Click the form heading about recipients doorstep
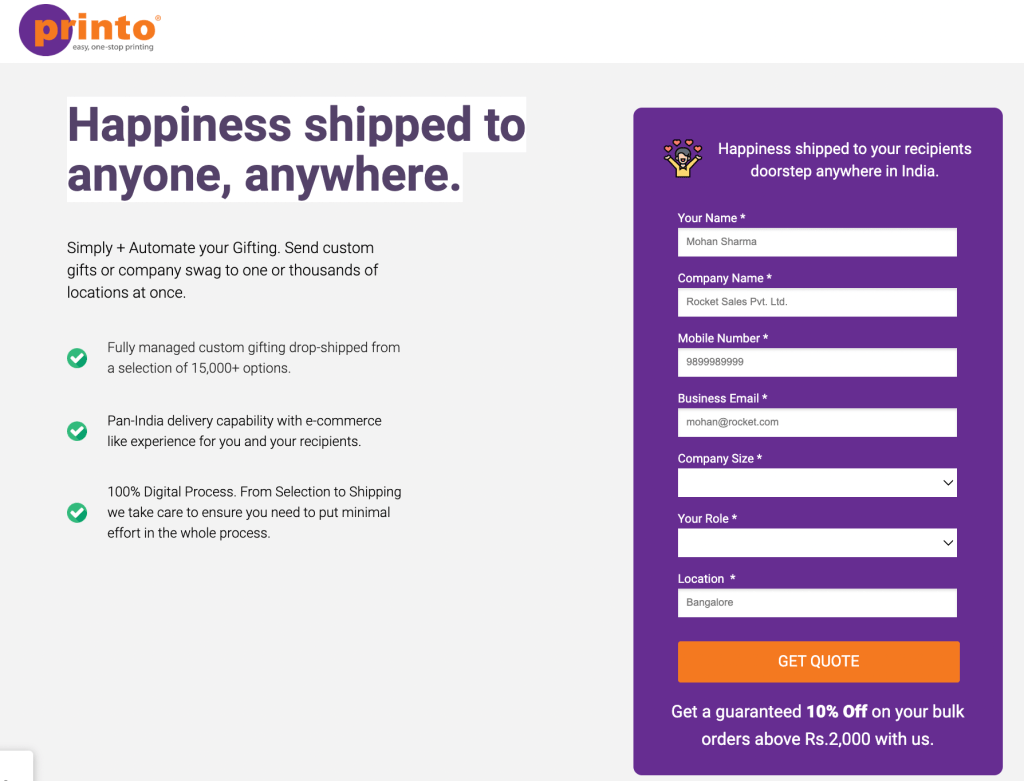 click(x=844, y=159)
